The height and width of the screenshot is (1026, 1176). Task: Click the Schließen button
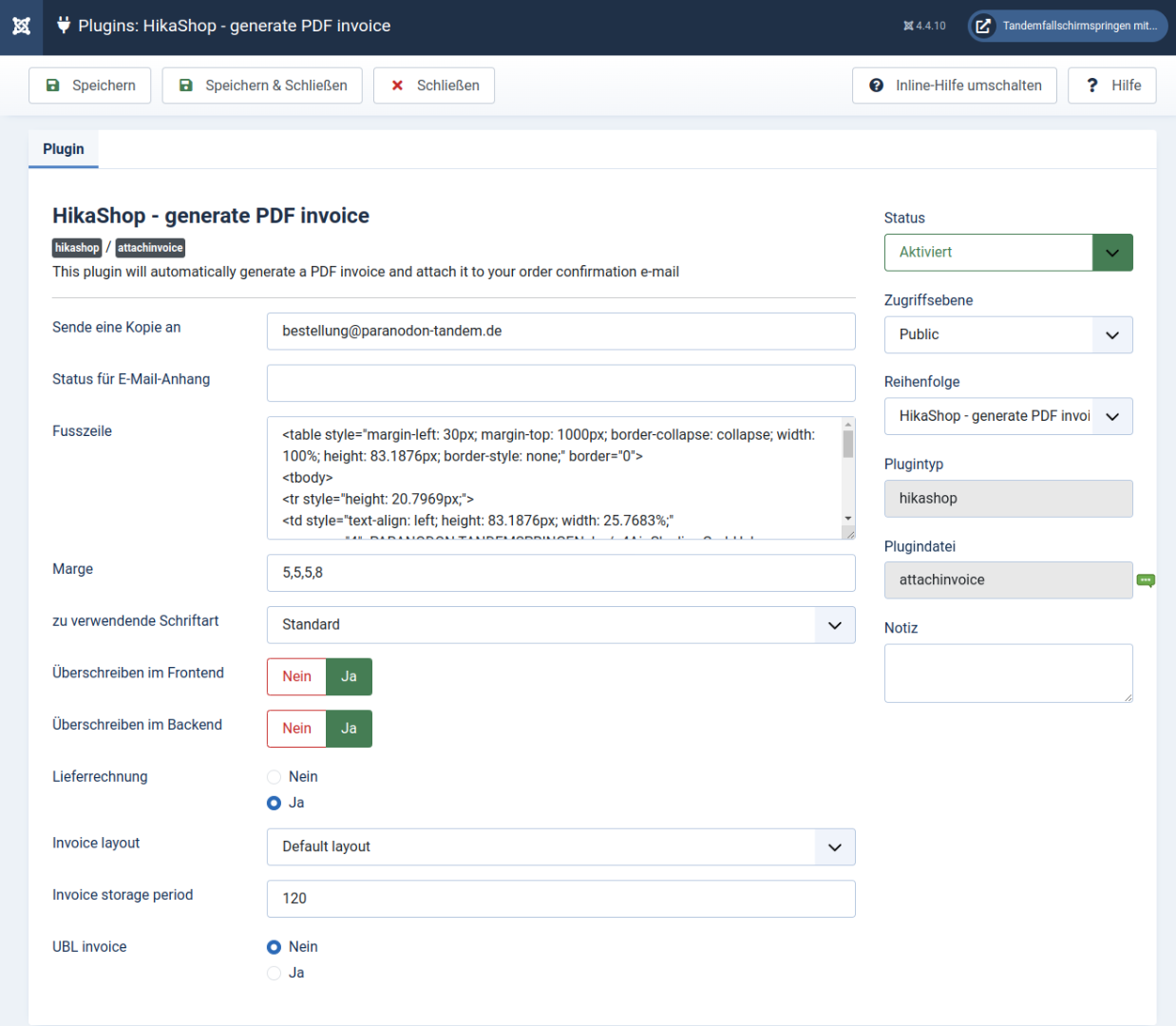pos(434,85)
